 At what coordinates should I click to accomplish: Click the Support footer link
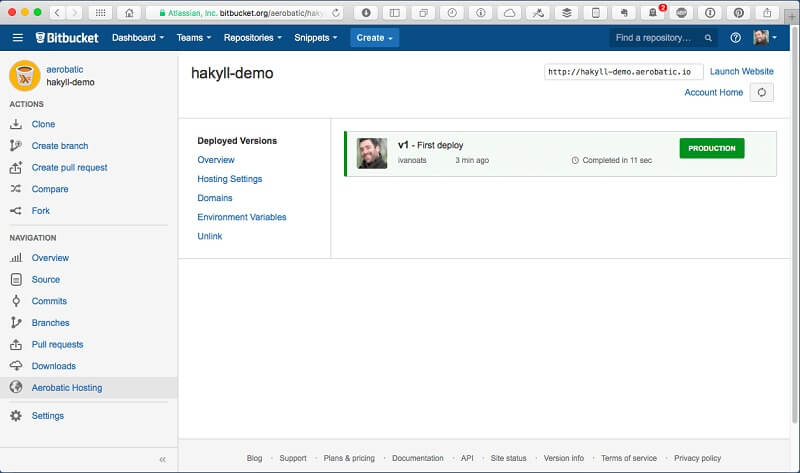click(x=293, y=458)
